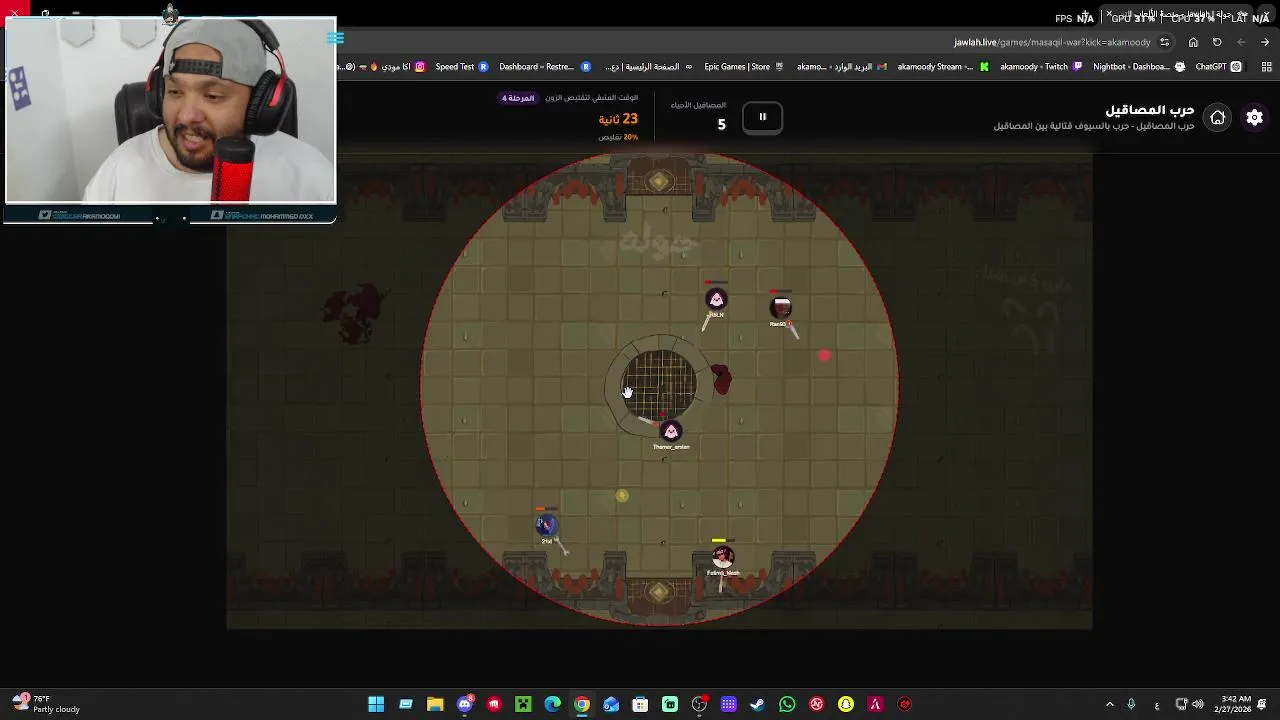Expand the hidden system tray icons chevron
Image resolution: width=1280 pixels, height=720 pixels.
tap(1109, 704)
